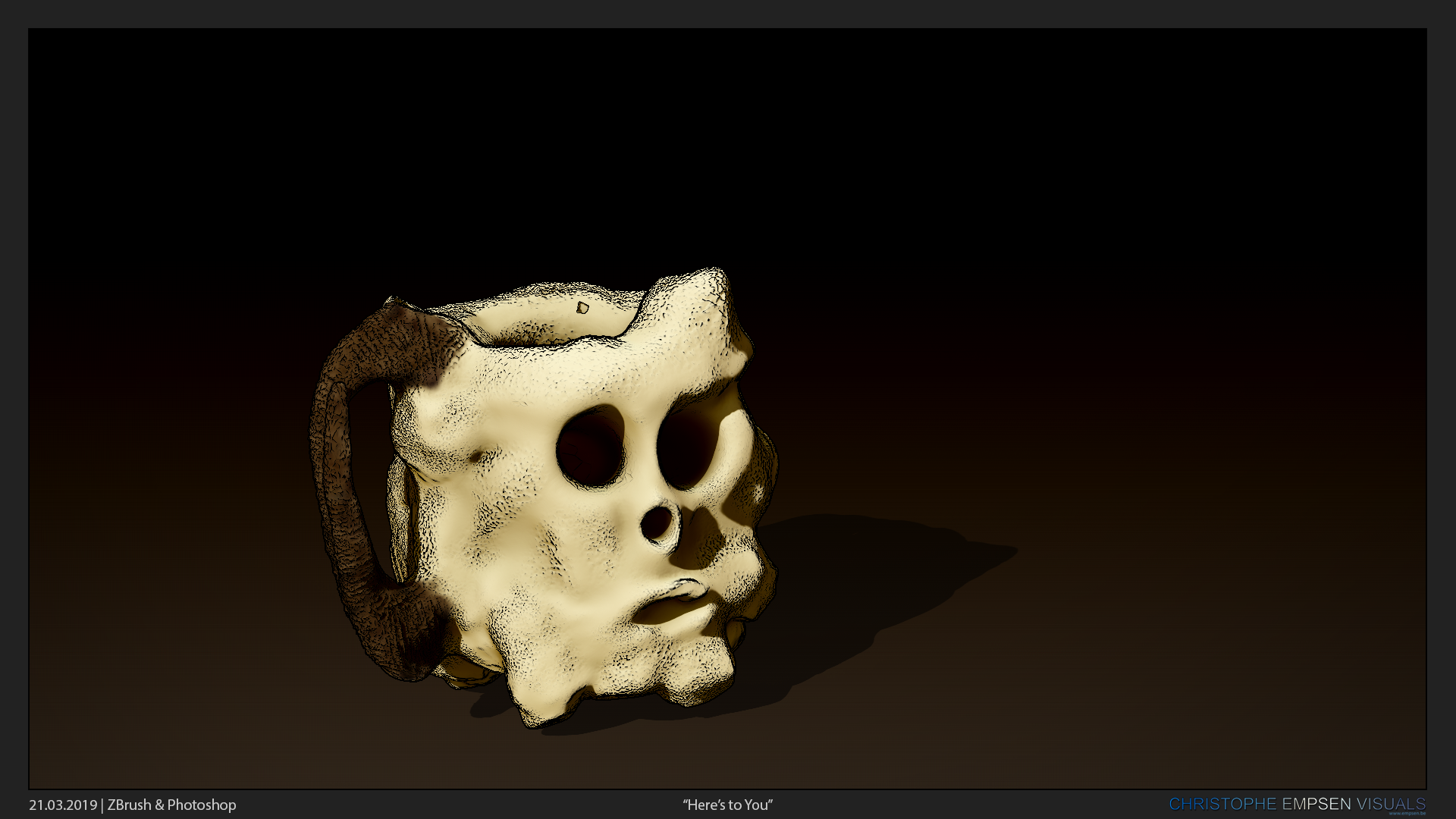The image size is (1456, 819).
Task: Click the nose hole on skull
Action: pyautogui.click(x=657, y=525)
